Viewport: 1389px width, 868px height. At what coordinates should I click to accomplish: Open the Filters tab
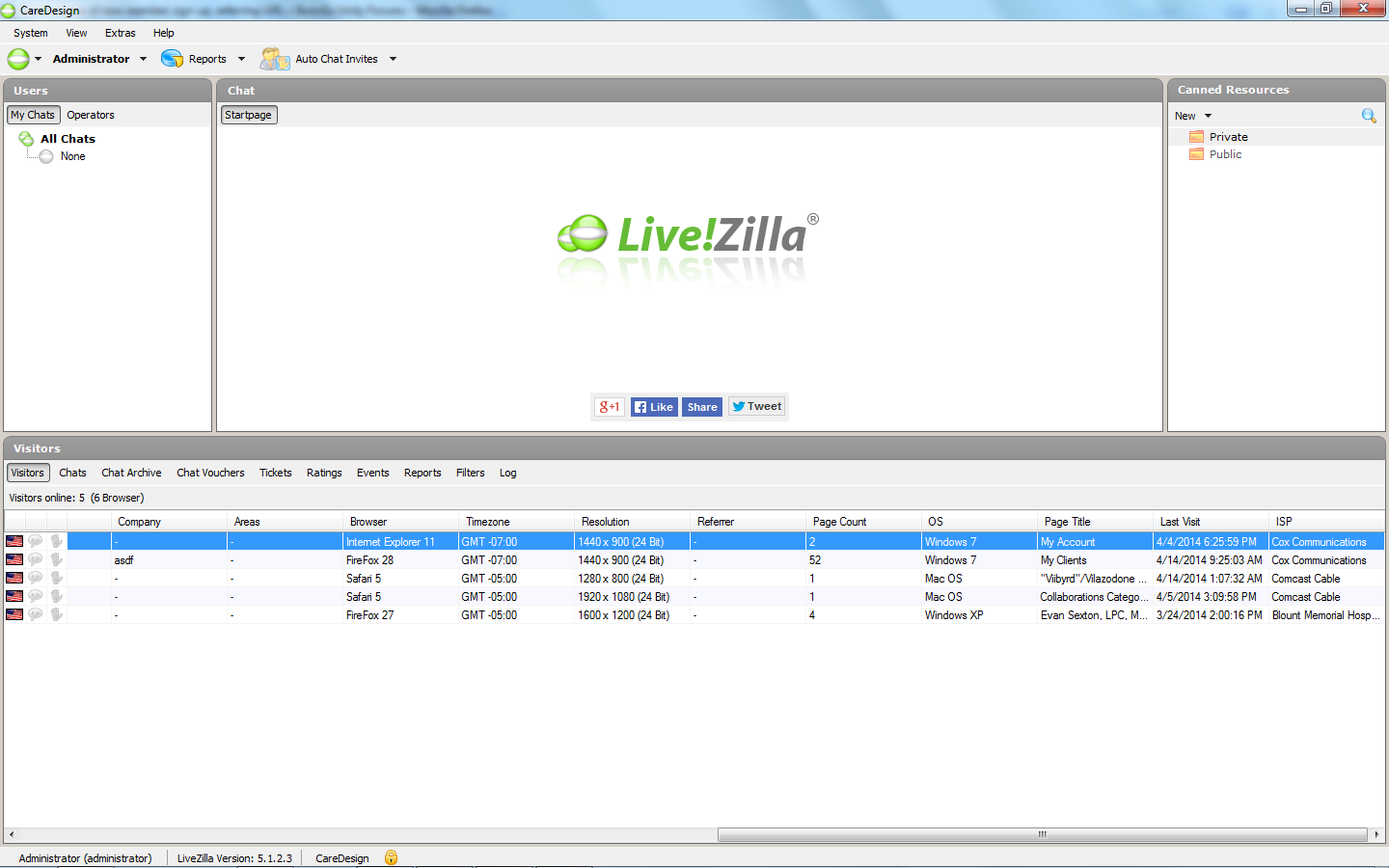click(471, 473)
